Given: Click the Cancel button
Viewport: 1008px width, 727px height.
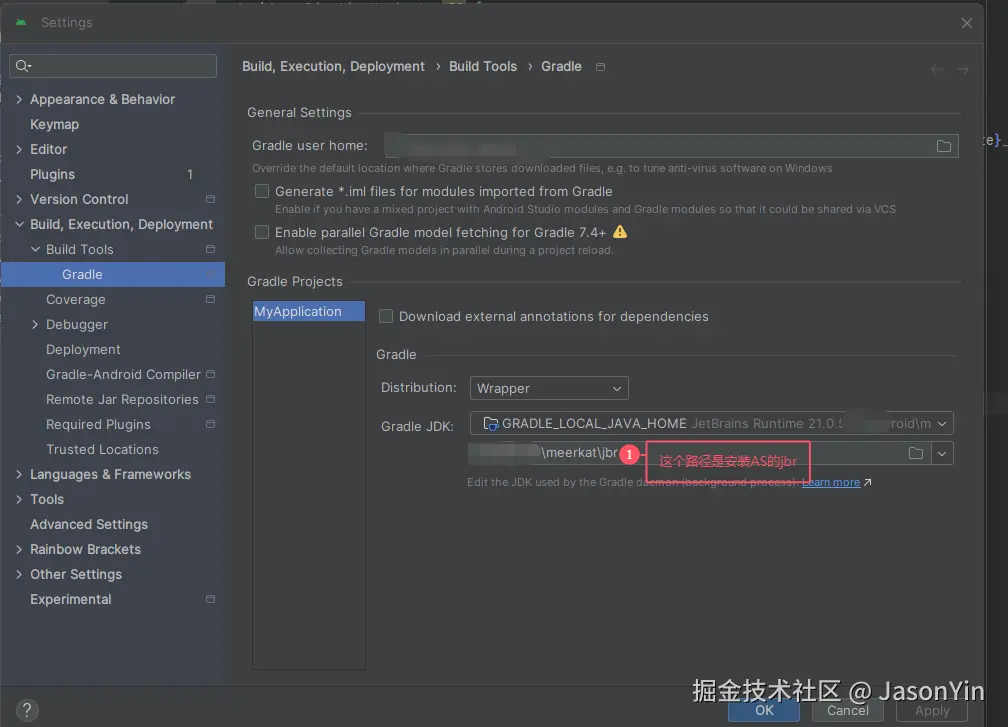Looking at the screenshot, I should tap(847, 710).
